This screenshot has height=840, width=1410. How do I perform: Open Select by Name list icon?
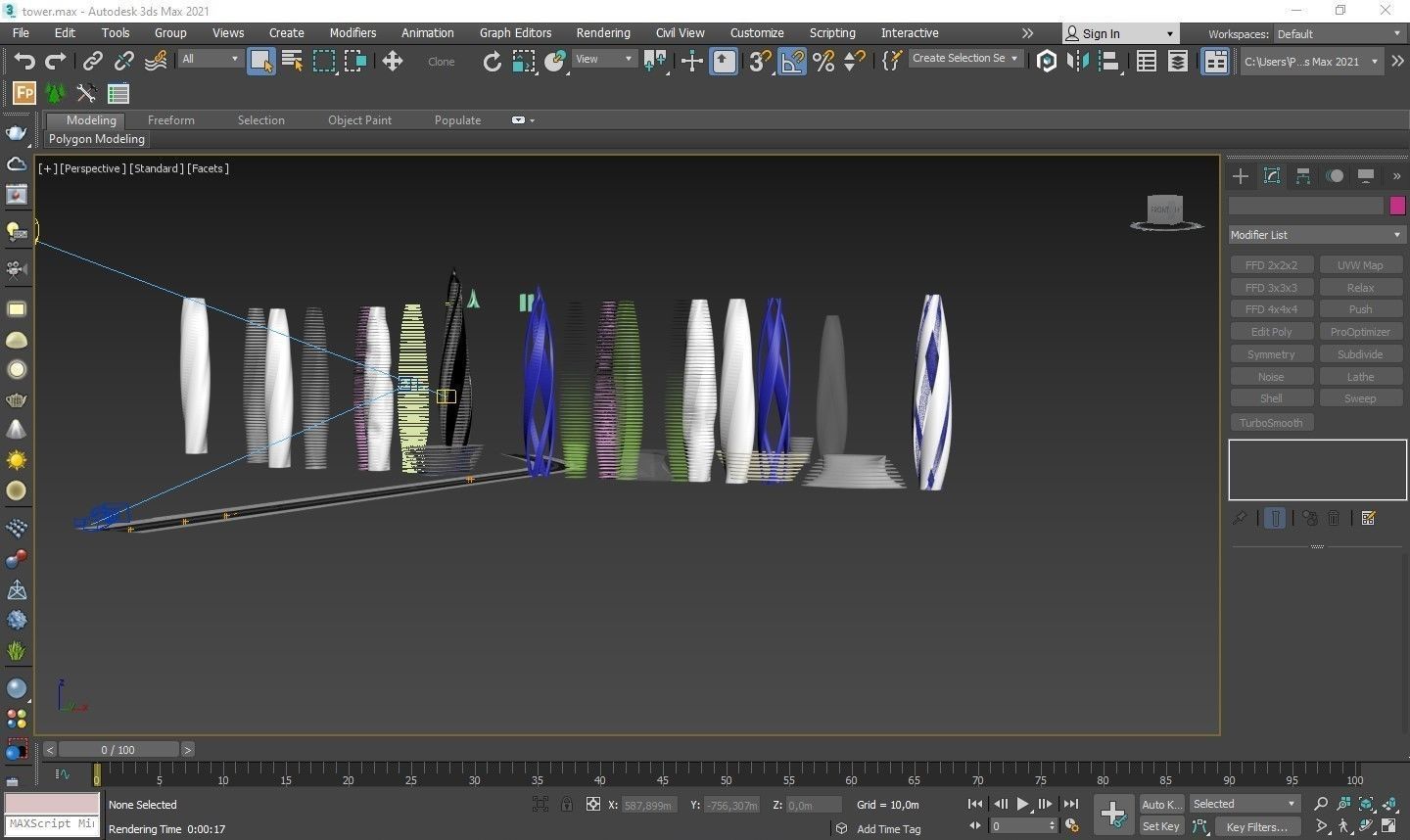coord(292,62)
